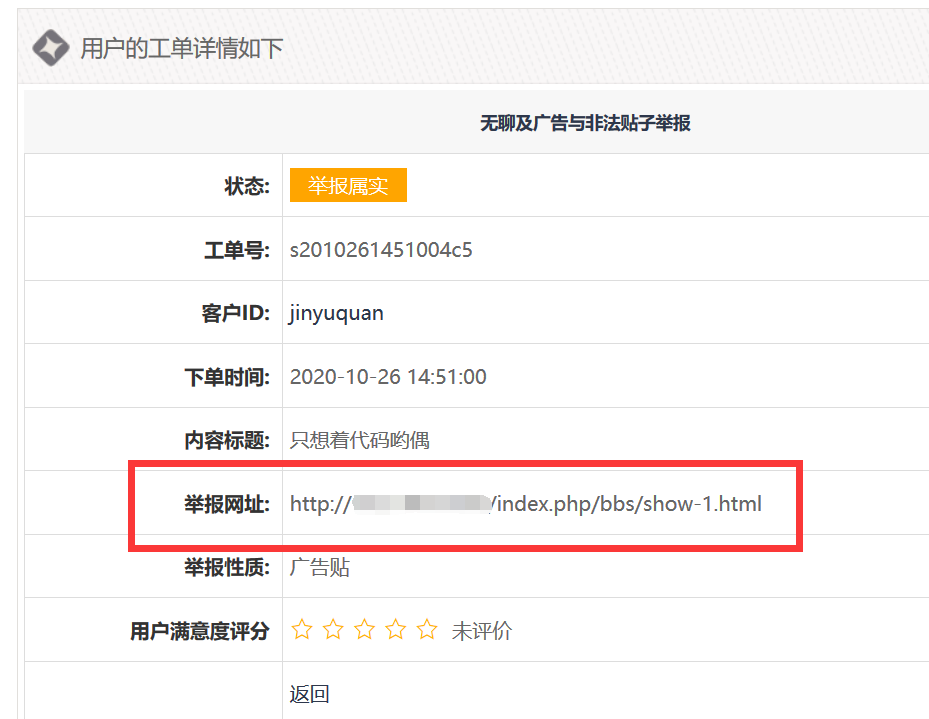
Task: Click the diamond icon beside the page heading
Action: [50, 47]
